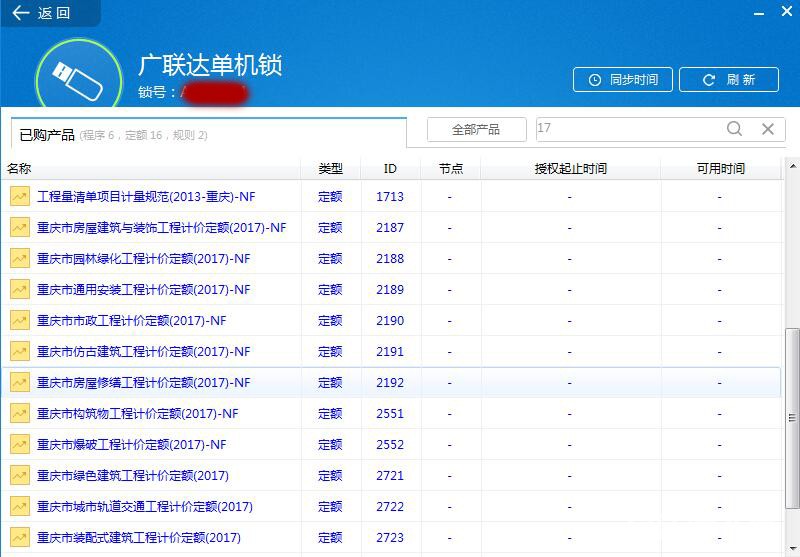Select 重庆市园林绿化工程计价定额(2017)-NF
This screenshot has height=557, width=800.
pyautogui.click(x=143, y=259)
